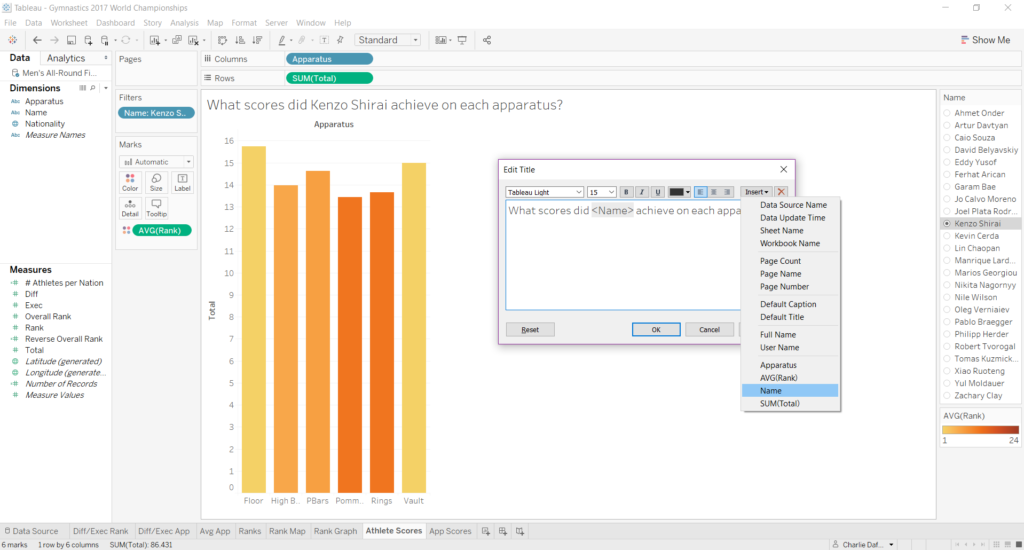The height and width of the screenshot is (550, 1024).
Task: Click the Bold button in Edit Title
Action: (627, 192)
